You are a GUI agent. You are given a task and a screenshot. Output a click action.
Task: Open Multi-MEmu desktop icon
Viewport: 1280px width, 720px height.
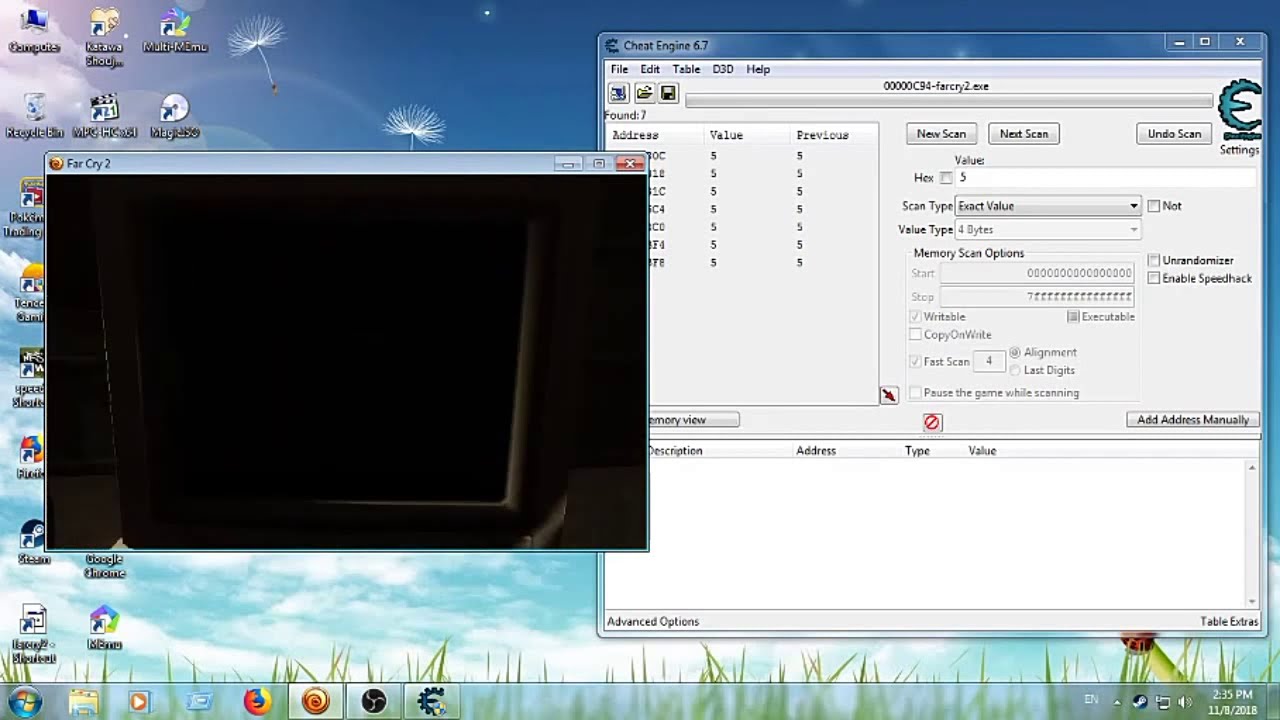[x=175, y=30]
